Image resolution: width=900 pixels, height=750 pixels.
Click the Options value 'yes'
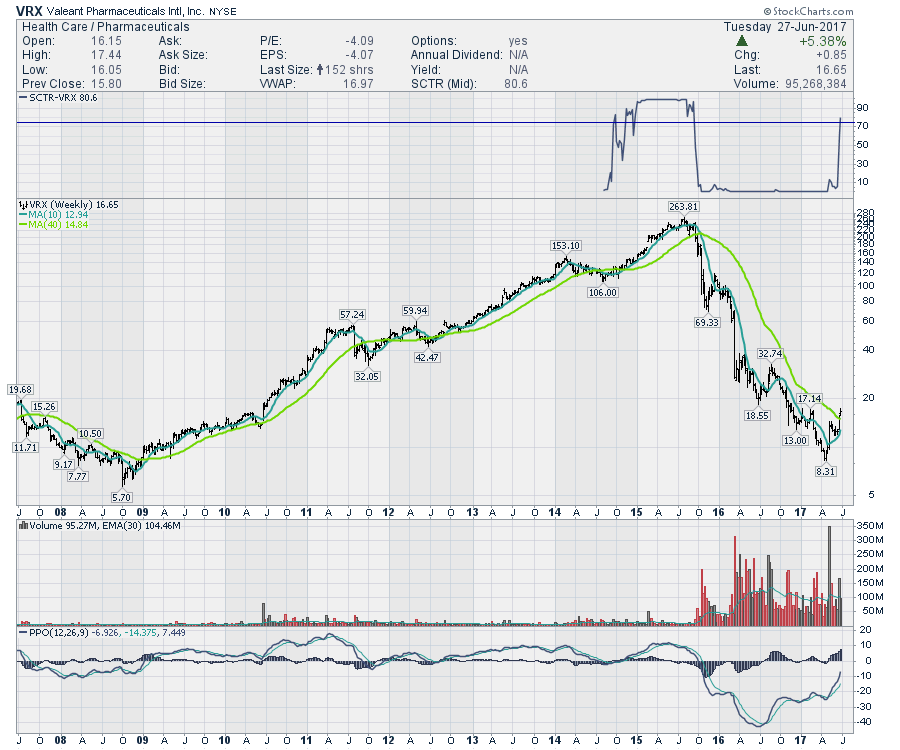click(x=518, y=41)
